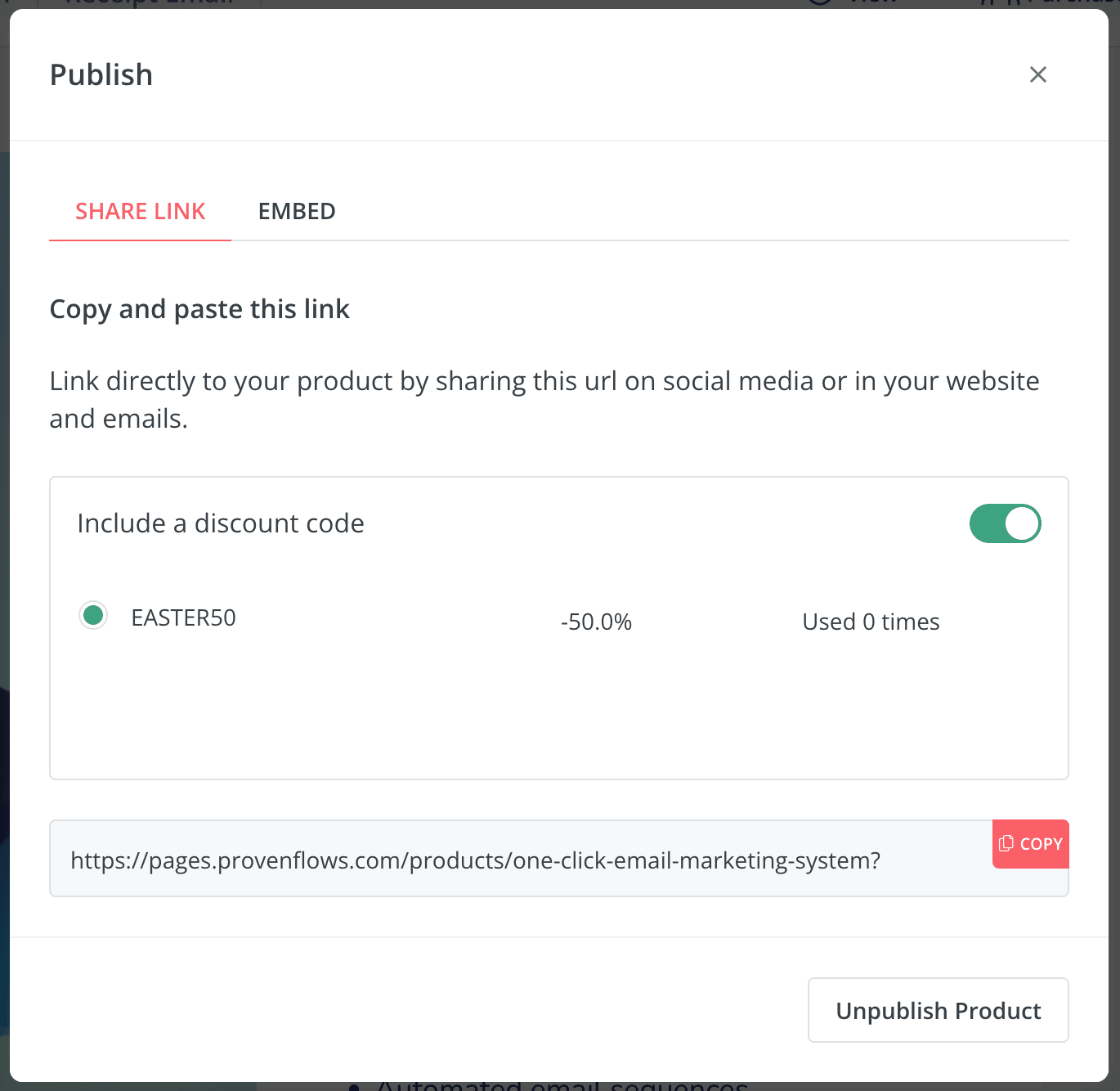Disable the Include a discount code toggle

coord(1005,523)
